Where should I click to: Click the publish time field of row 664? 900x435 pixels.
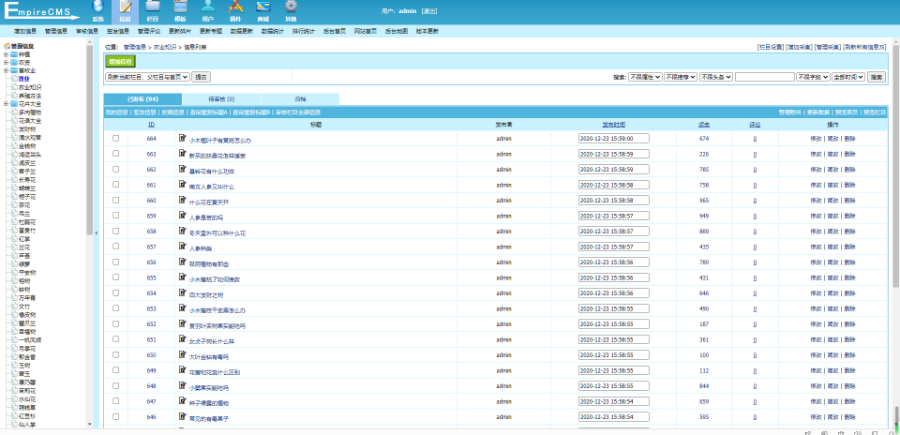614,138
